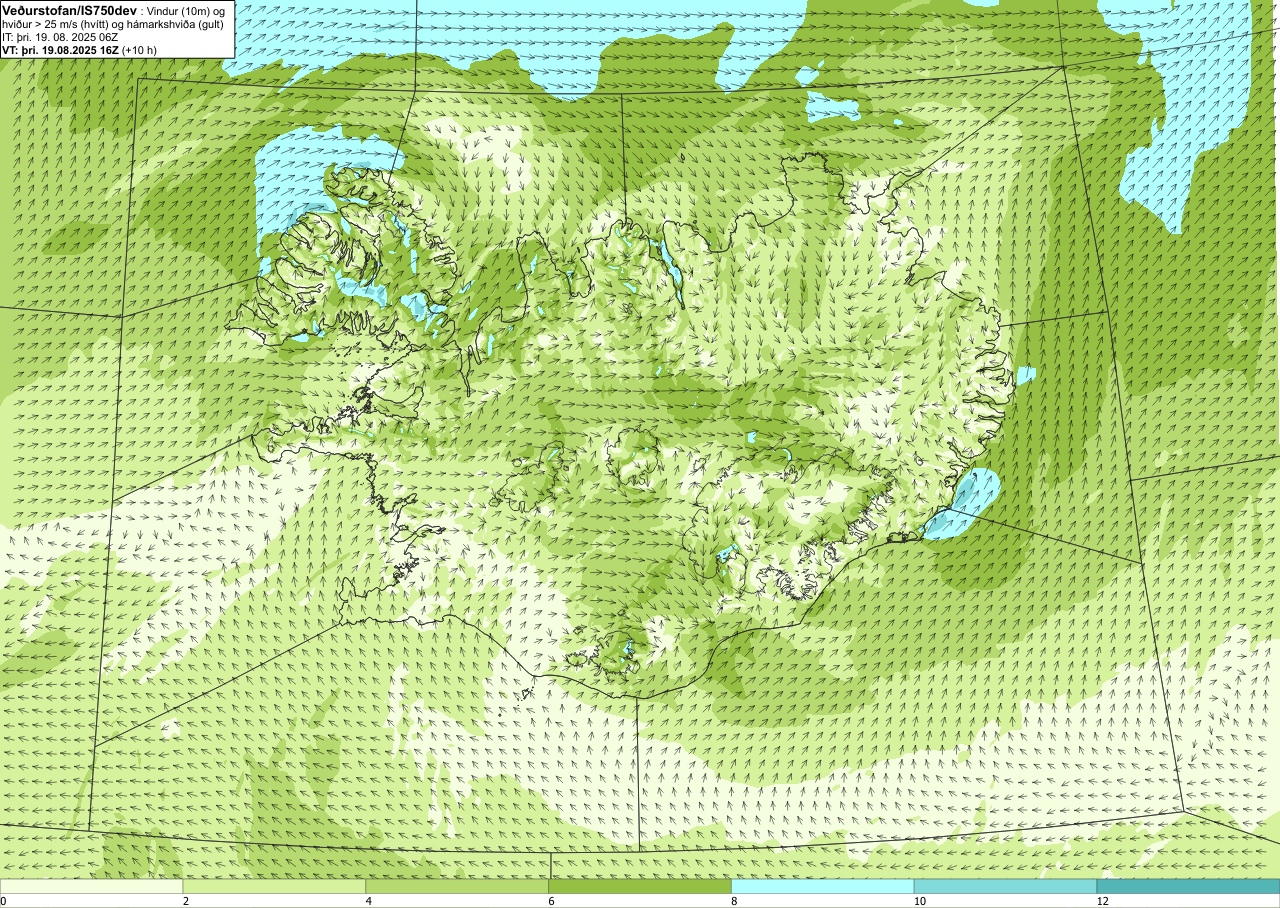The image size is (1280, 908).
Task: Click the legend label '0'
Action: pyautogui.click(x=4, y=901)
